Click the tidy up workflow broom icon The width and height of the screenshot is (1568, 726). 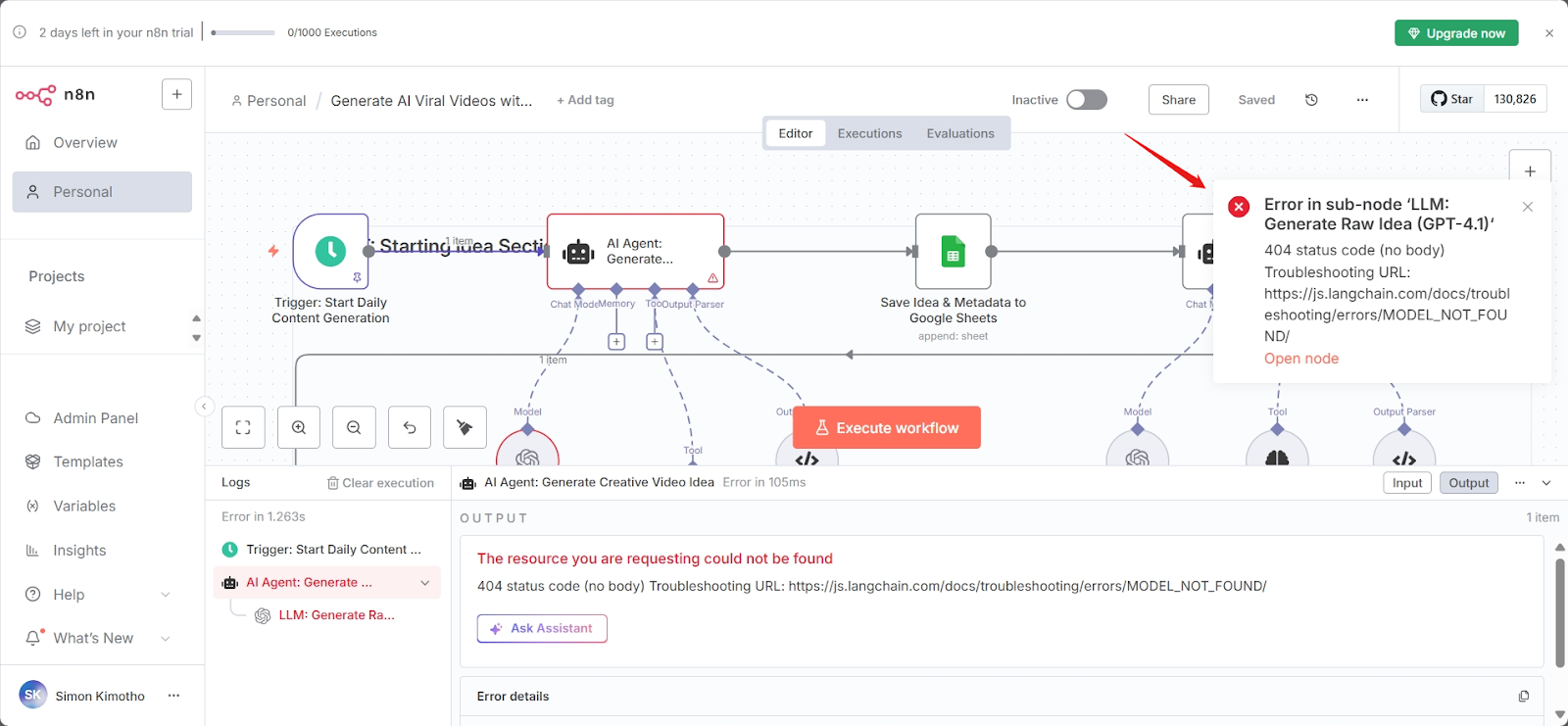tap(465, 428)
